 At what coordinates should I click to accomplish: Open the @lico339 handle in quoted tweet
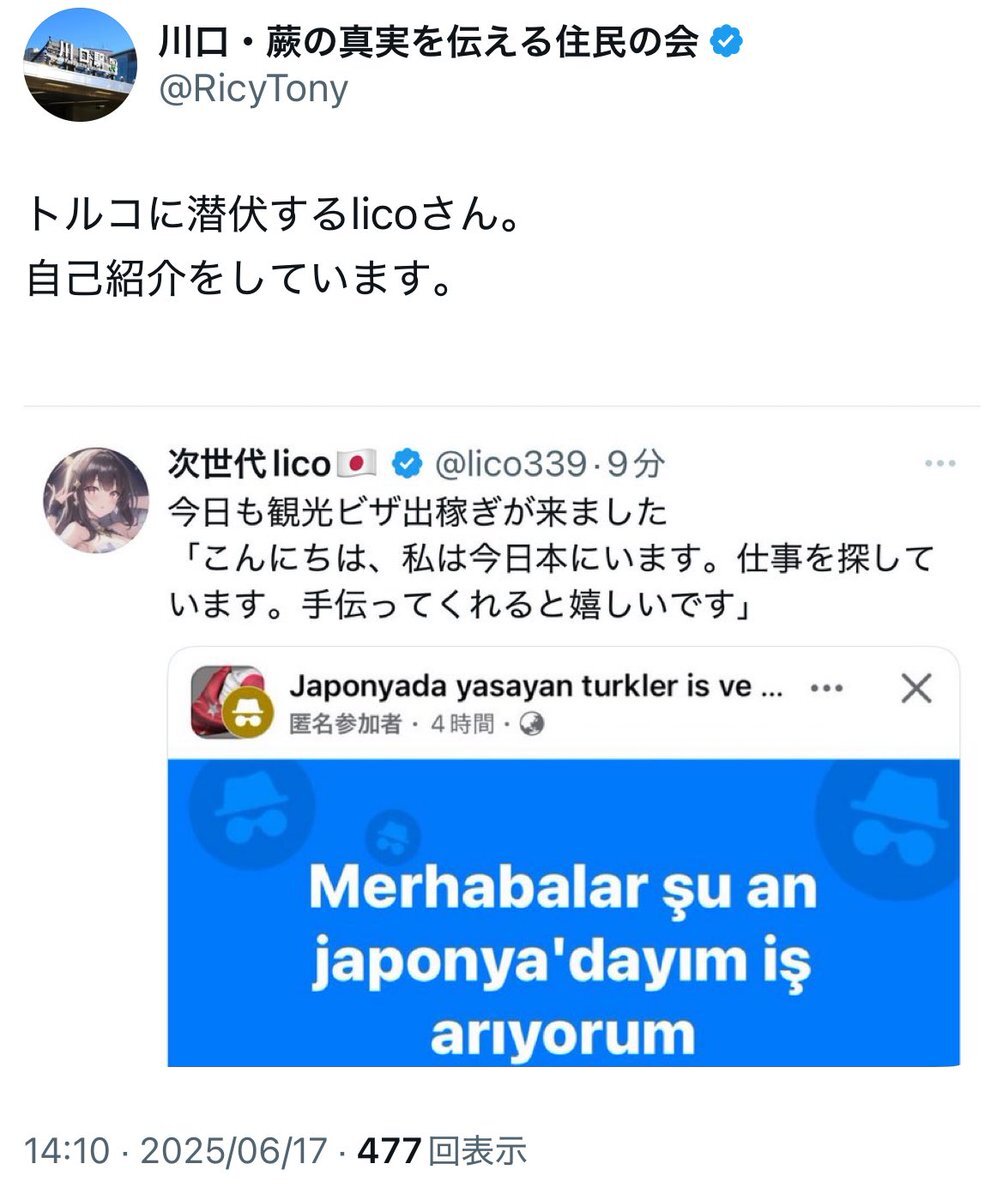click(x=507, y=463)
